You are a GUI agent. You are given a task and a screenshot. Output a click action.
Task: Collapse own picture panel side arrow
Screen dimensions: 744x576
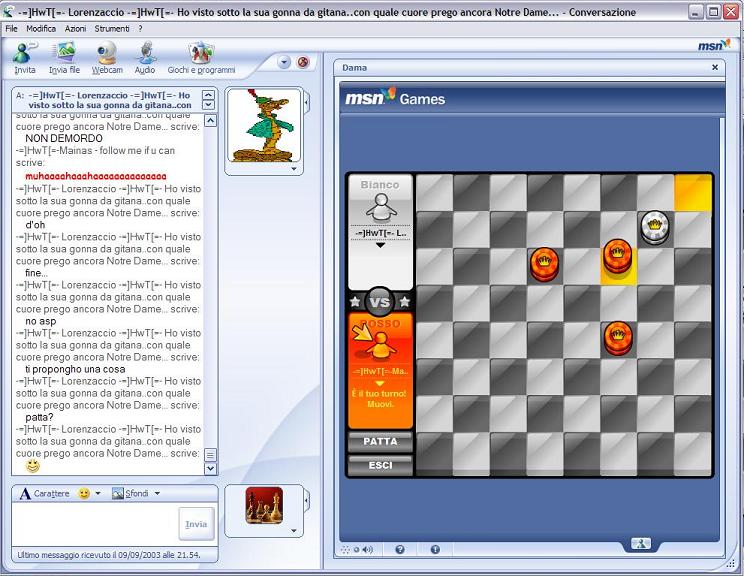[307, 500]
